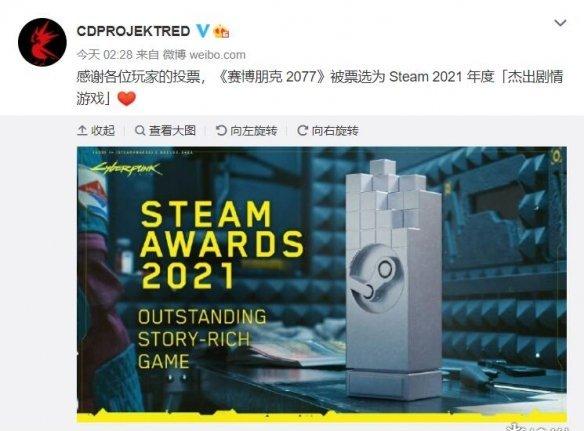Image resolution: width=584 pixels, height=431 pixels.
Task: Expand the post options chevron
Action: 561,23
